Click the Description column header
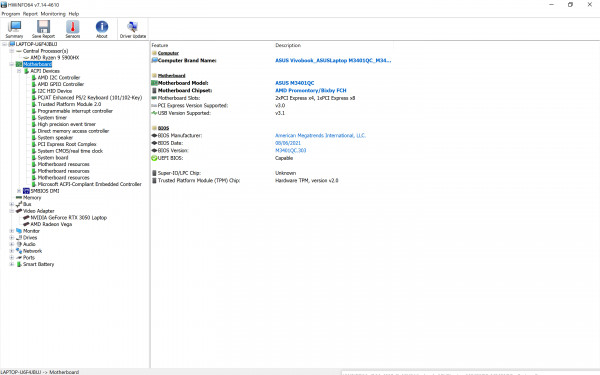Screen dimensions: 600x375 point(288,45)
